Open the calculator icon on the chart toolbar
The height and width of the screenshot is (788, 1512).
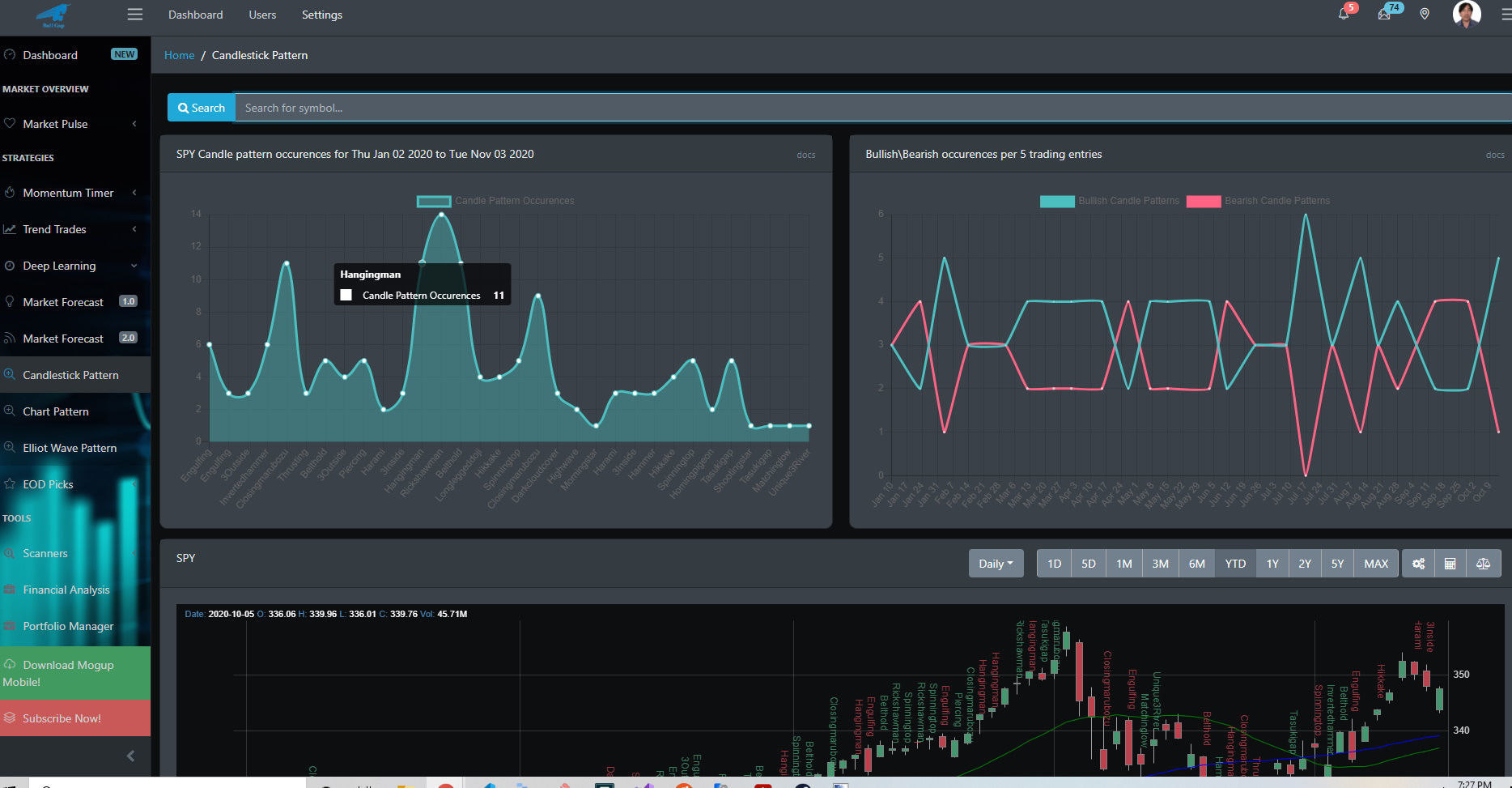1450,564
